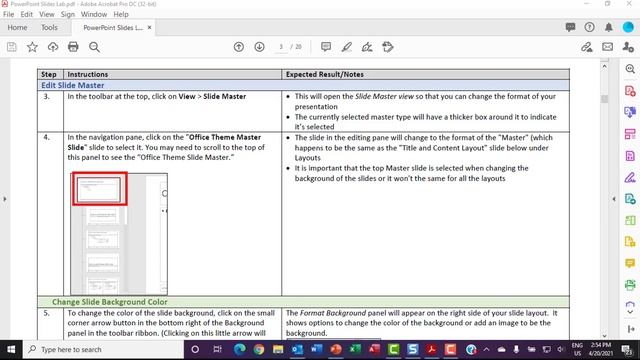Viewport: 640px width, 360px height.
Task: Click the Save file icon in the toolbar
Action: (12, 47)
